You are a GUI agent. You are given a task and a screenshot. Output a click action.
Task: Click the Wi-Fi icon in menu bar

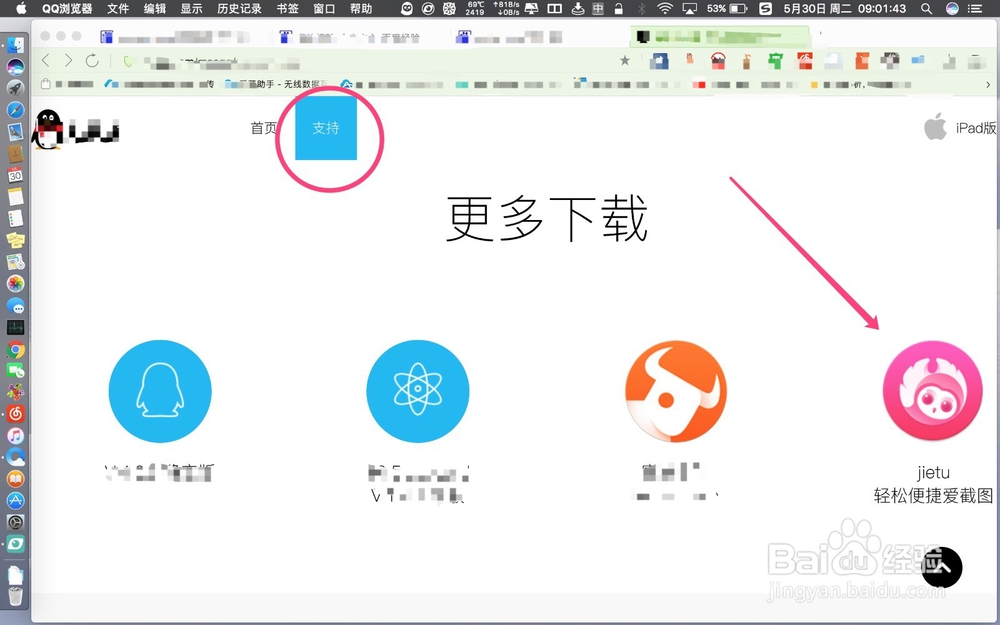tap(663, 8)
